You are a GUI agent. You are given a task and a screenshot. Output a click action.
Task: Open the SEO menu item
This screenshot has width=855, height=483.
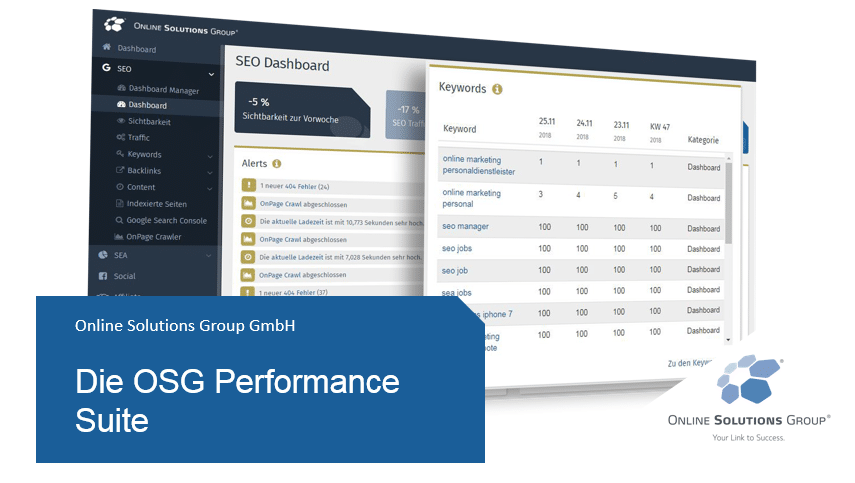tap(124, 69)
